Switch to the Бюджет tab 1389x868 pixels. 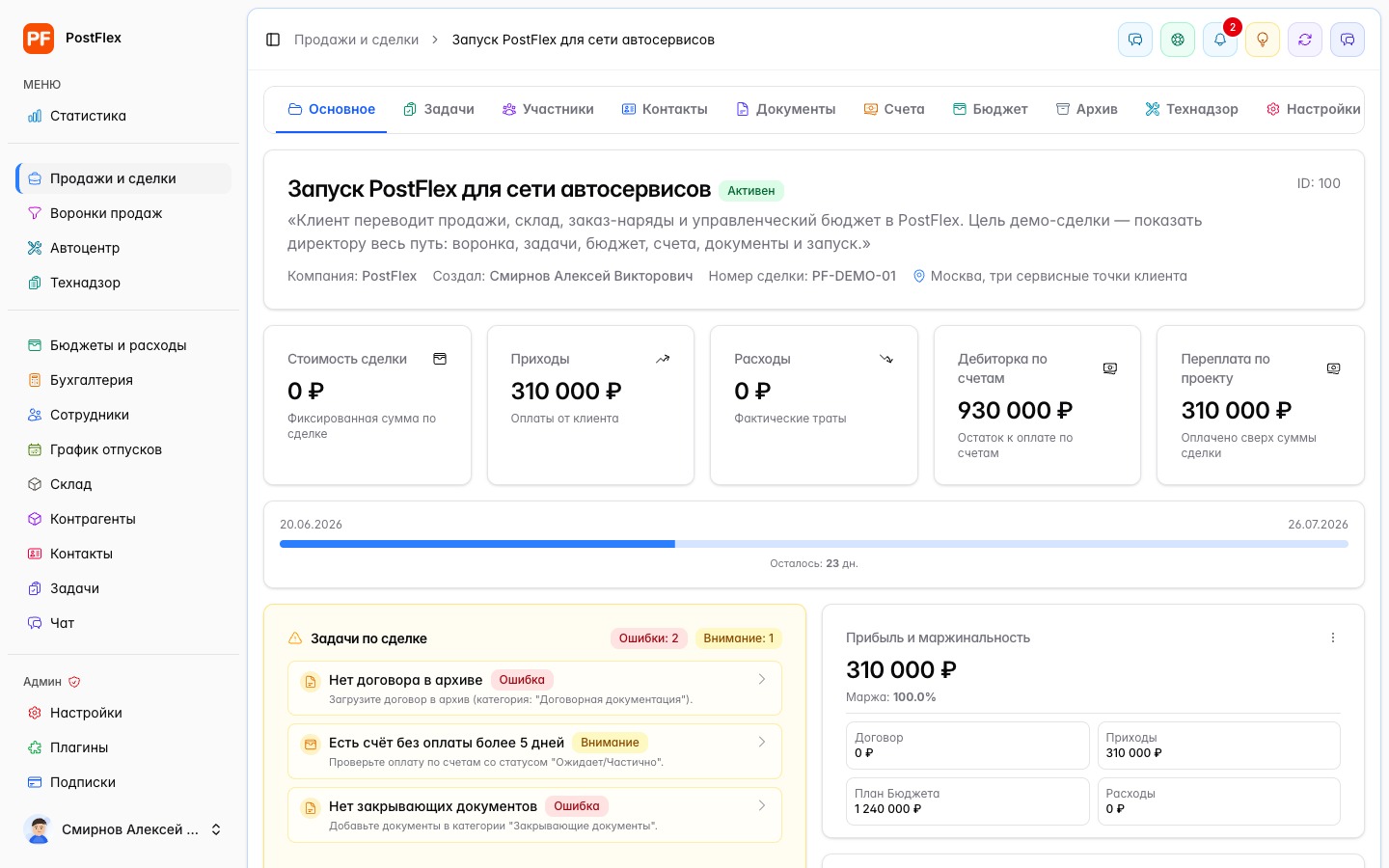click(x=990, y=109)
